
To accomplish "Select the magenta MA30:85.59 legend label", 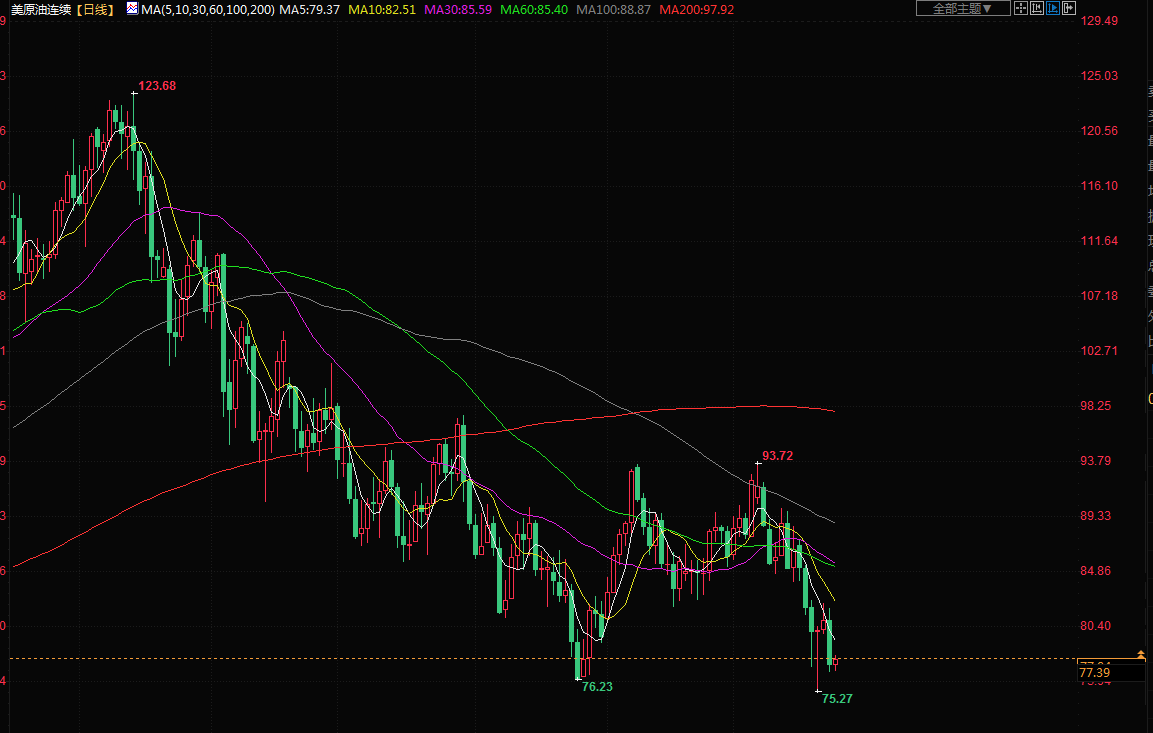I will pyautogui.click(x=458, y=9).
